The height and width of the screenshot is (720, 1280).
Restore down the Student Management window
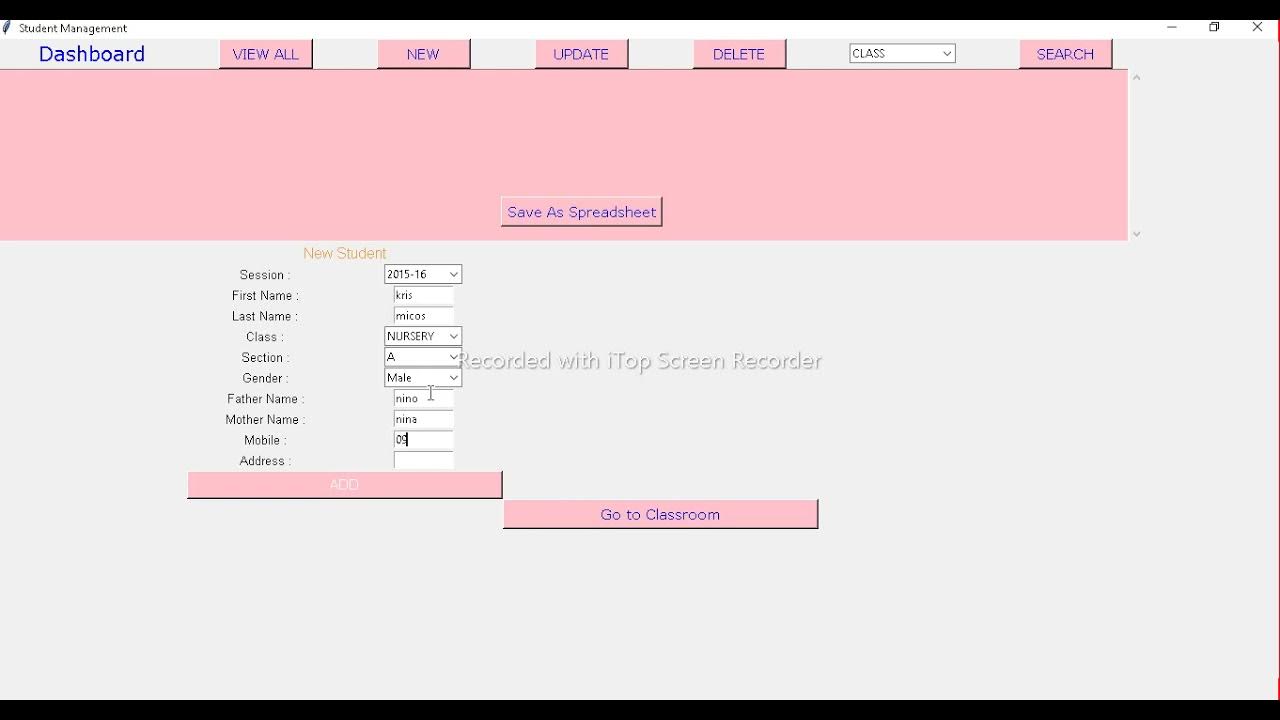(x=1215, y=28)
